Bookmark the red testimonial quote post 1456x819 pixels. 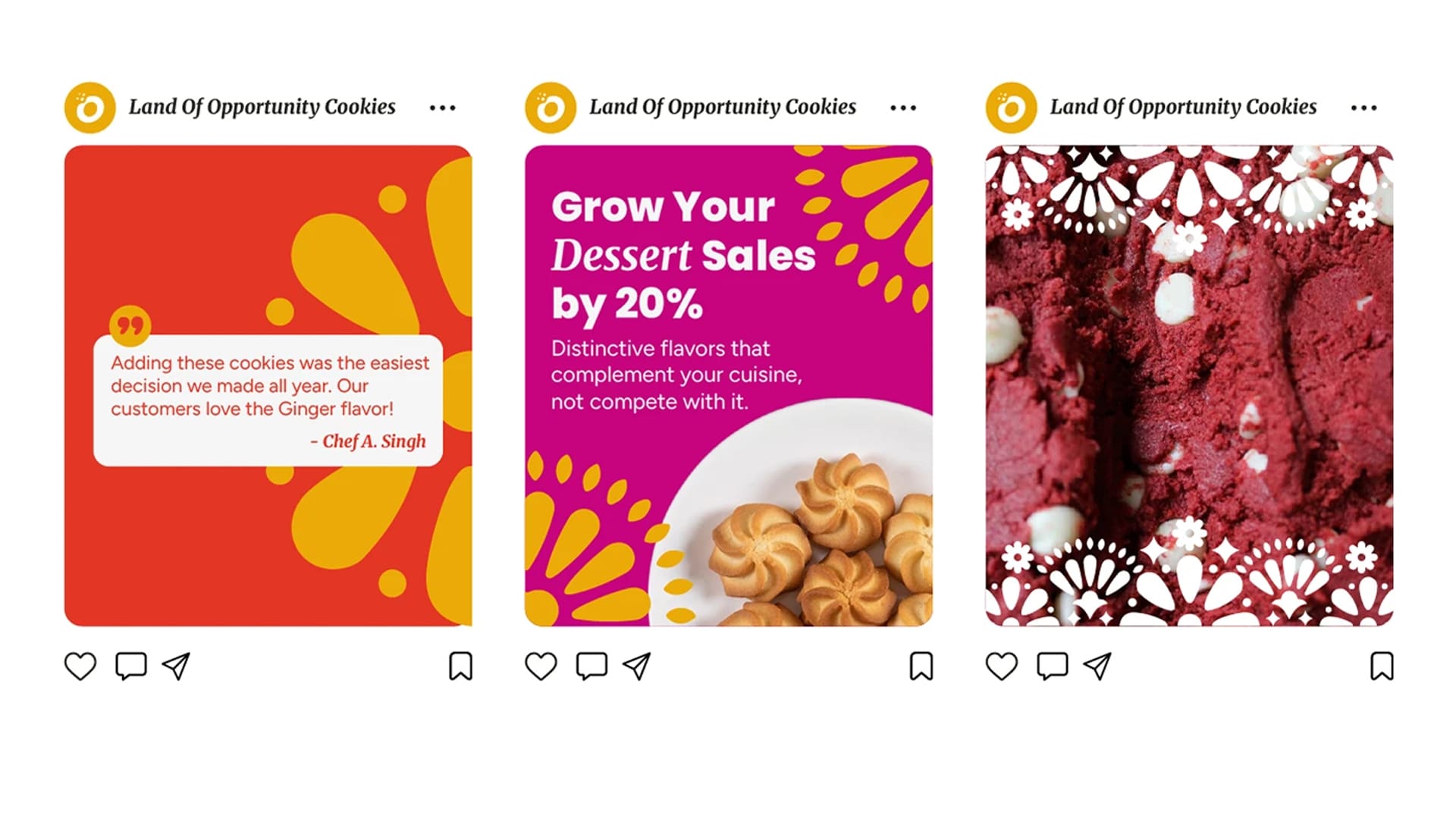[460, 667]
